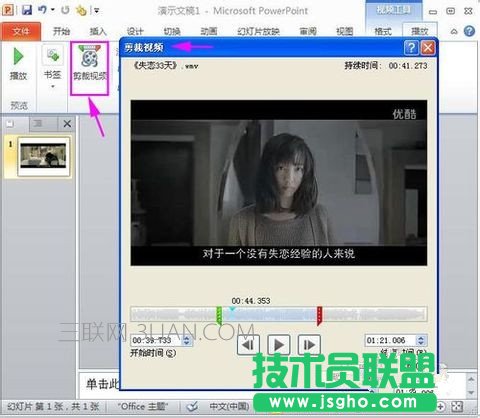480x418 pixels.
Task: Minimize the PowerPoint window
Action: click(x=433, y=12)
